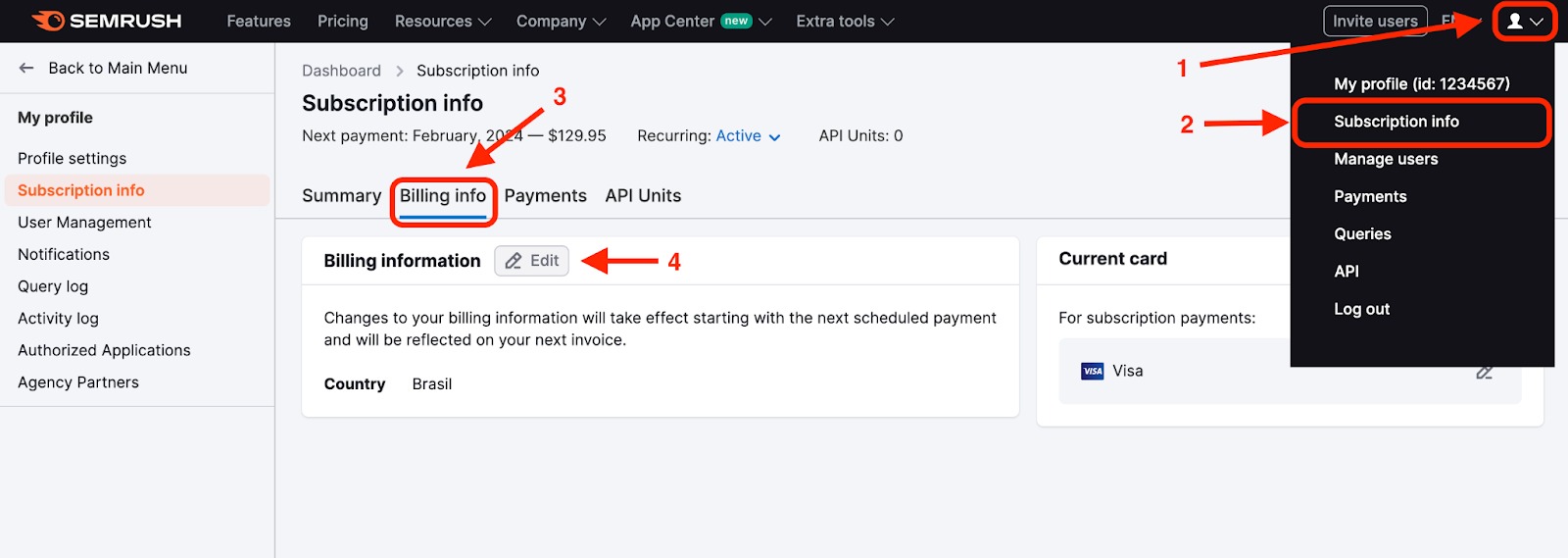Screen dimensions: 1568x558
Task: Click Log out in account menu
Action: click(1361, 309)
